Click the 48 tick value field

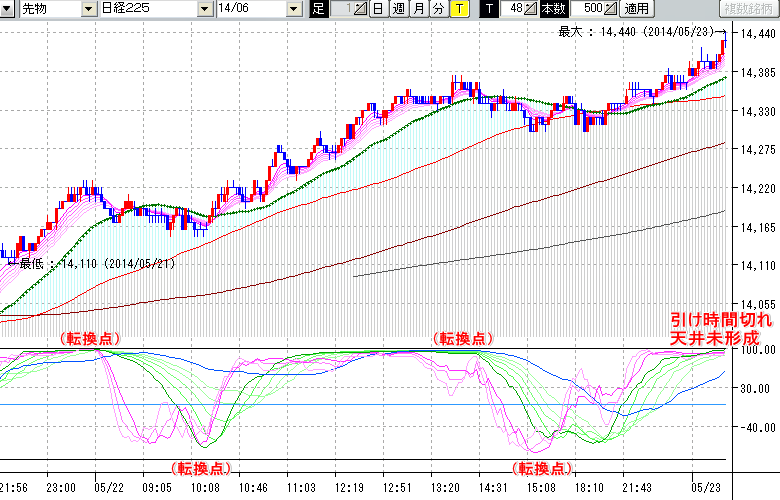513,9
